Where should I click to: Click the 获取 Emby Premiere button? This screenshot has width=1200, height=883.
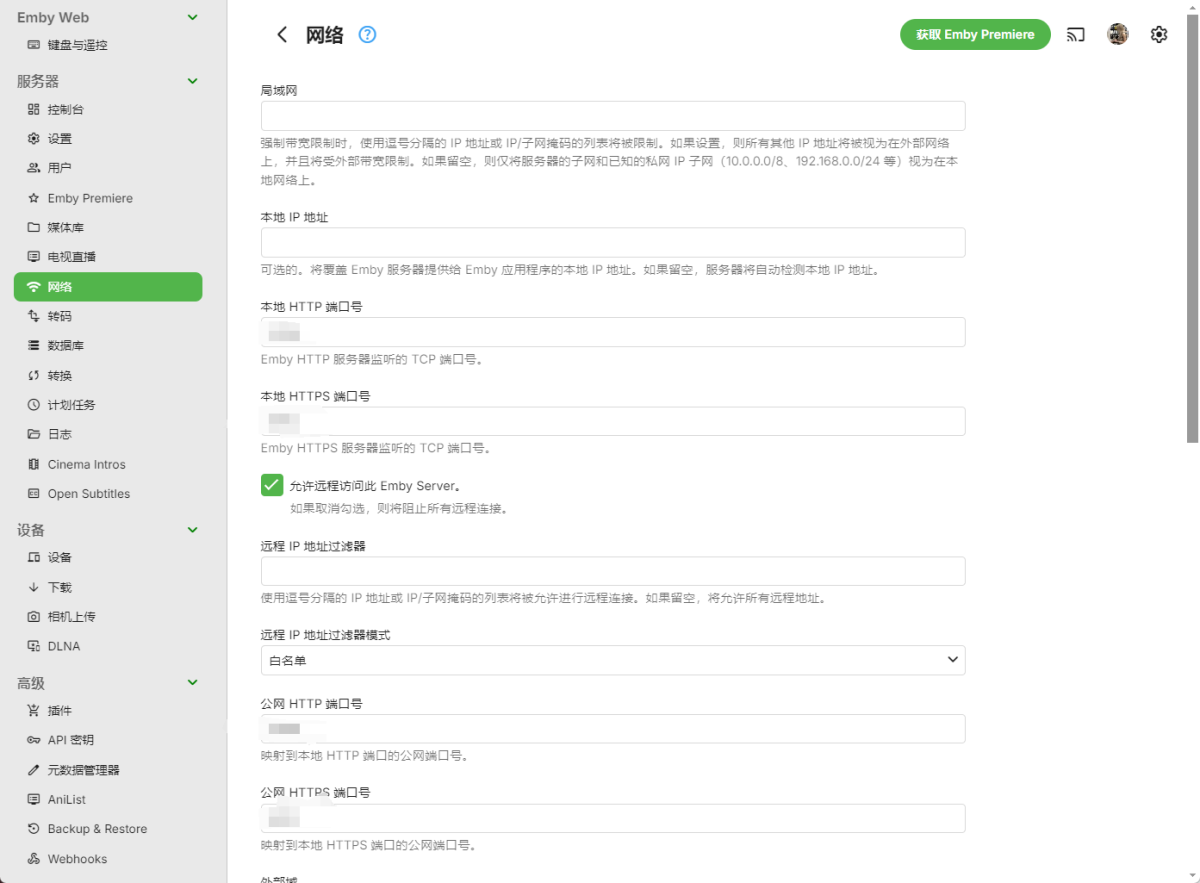pos(975,34)
